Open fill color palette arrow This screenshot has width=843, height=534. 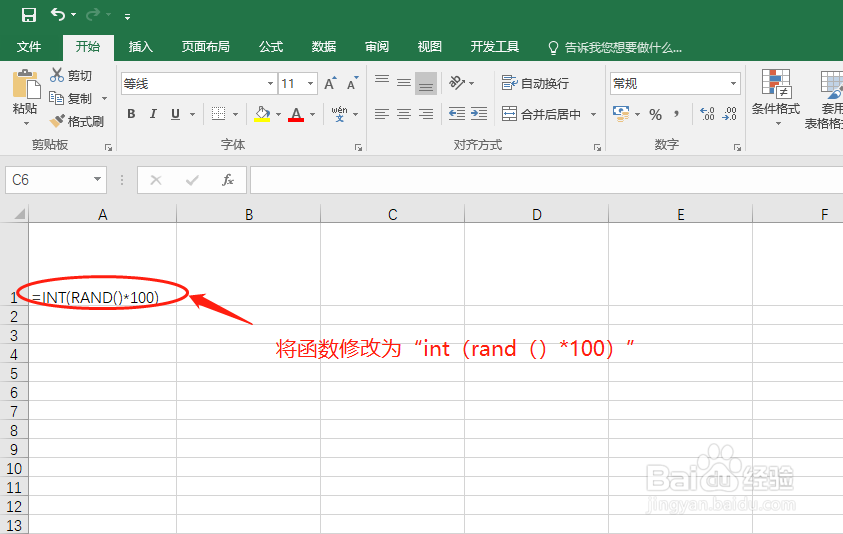(278, 115)
